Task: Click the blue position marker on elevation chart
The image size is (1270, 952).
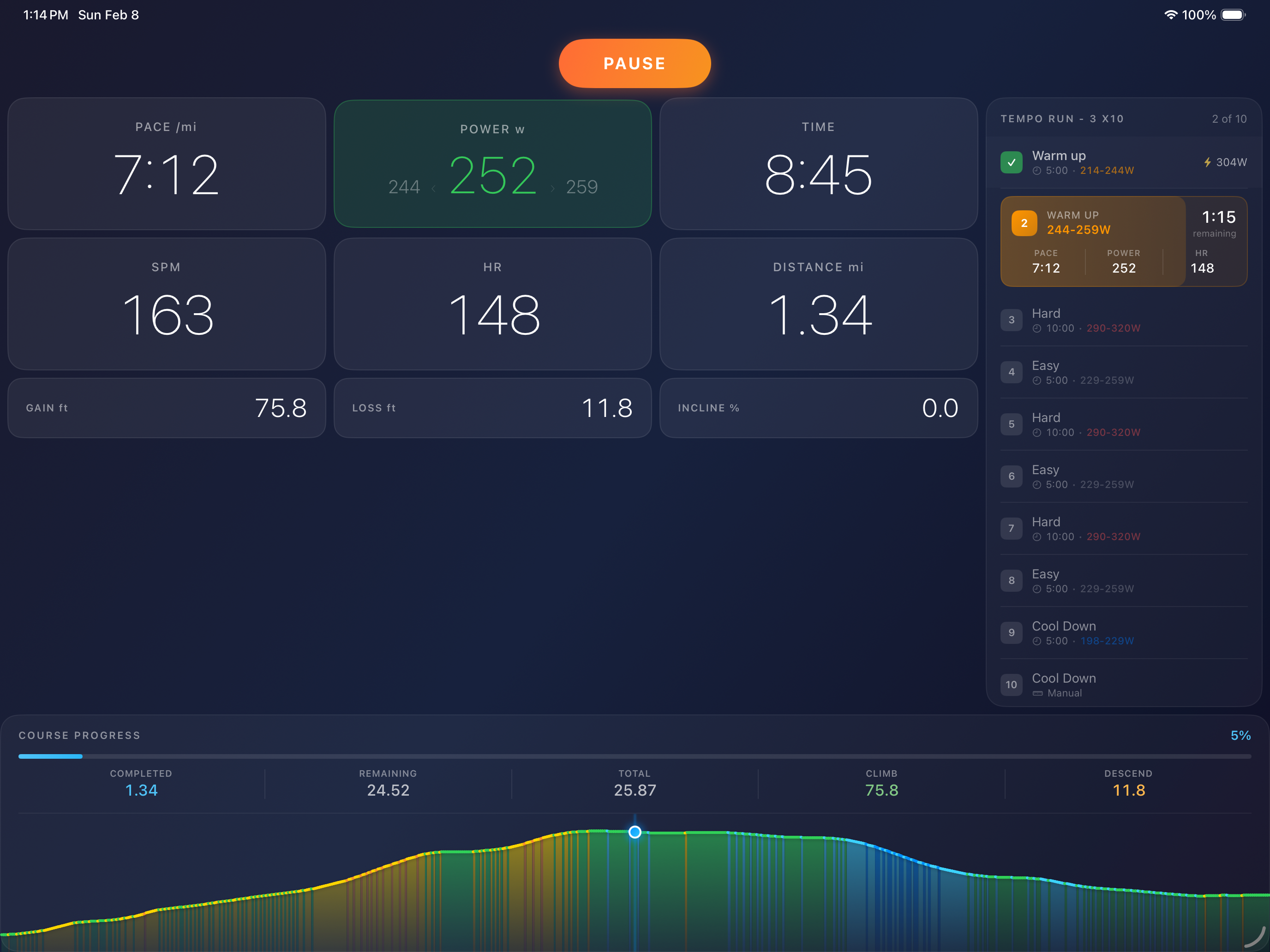Action: click(635, 832)
